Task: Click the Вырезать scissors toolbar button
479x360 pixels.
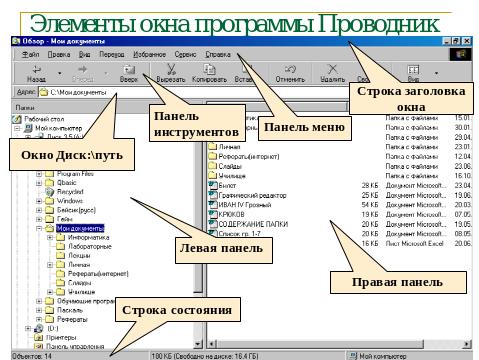Action: [171, 74]
